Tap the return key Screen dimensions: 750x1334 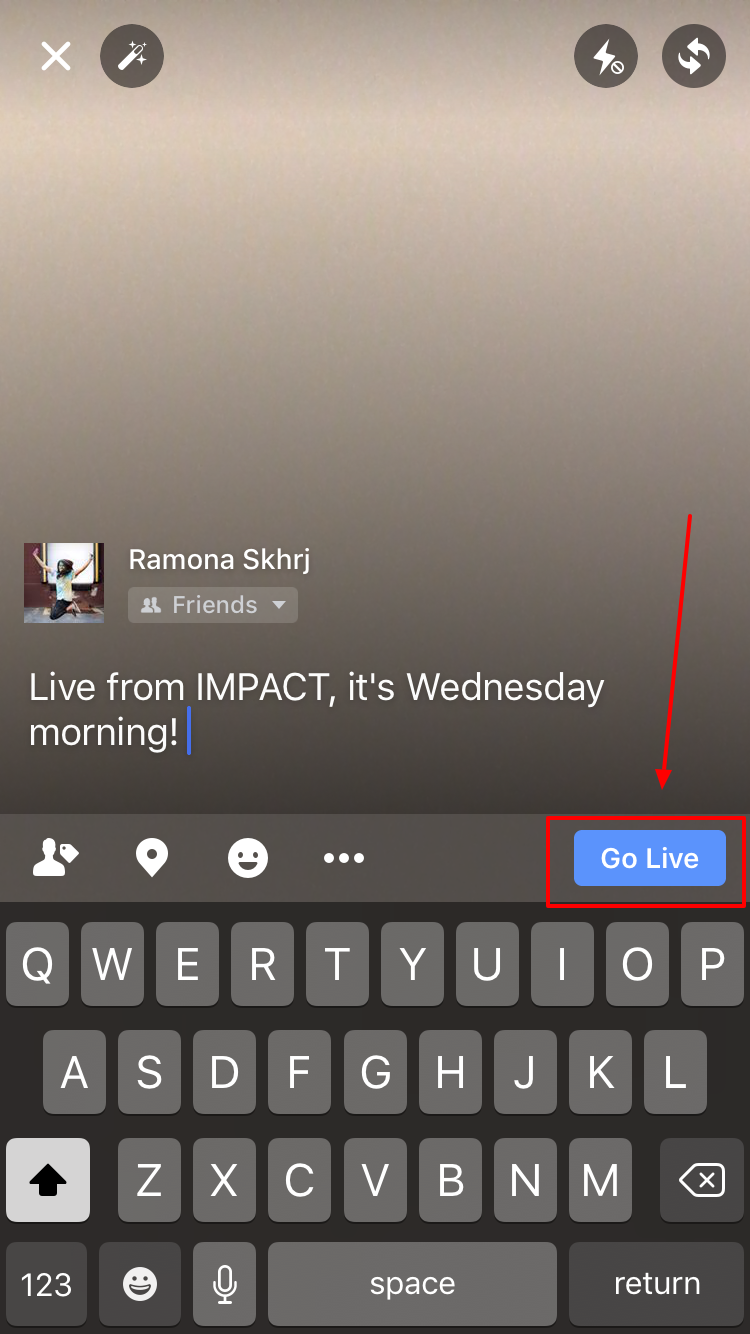[x=656, y=1284]
